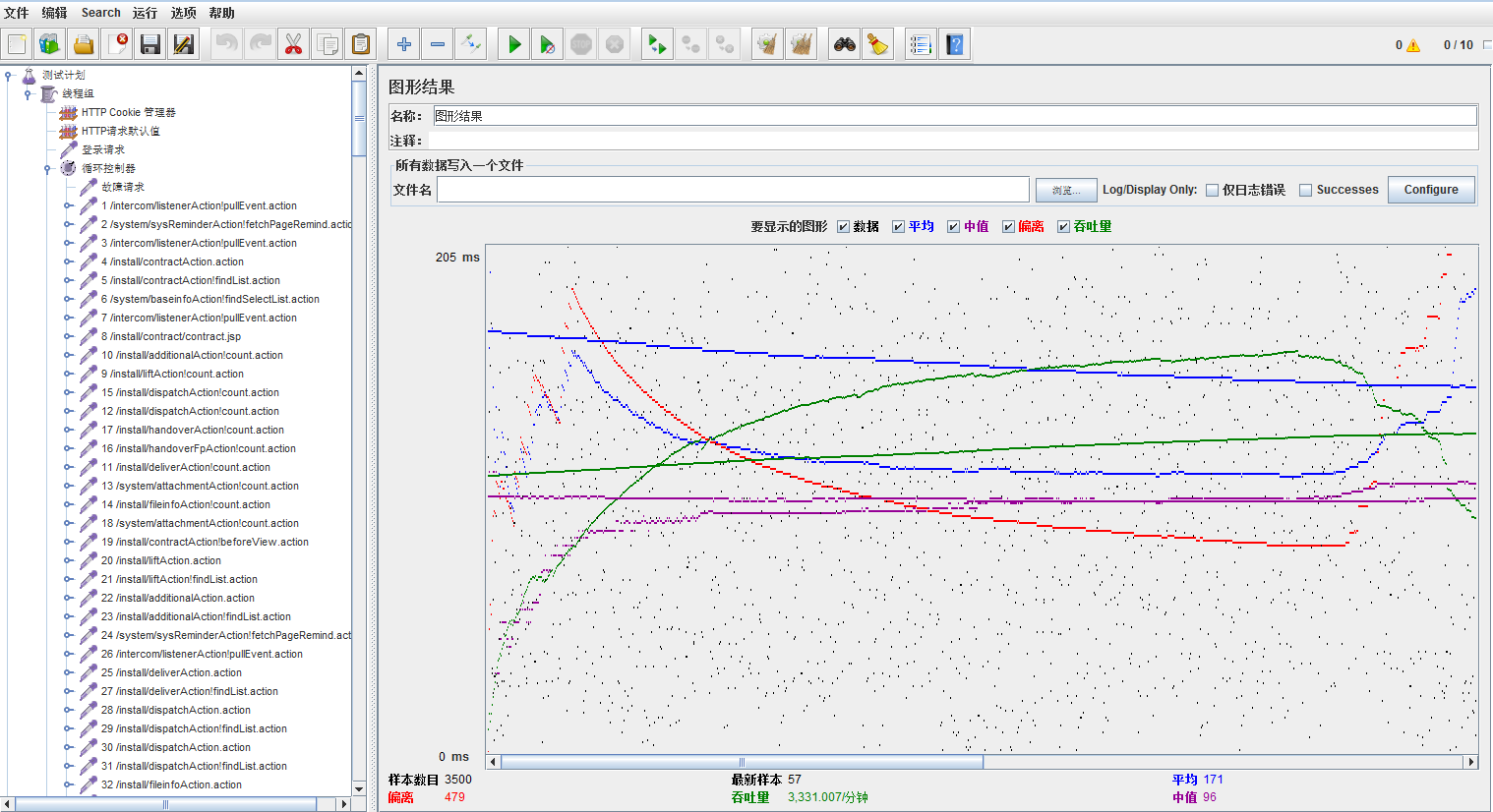Click the 浏览 browse button
1493x812 pixels.
pyautogui.click(x=1064, y=191)
